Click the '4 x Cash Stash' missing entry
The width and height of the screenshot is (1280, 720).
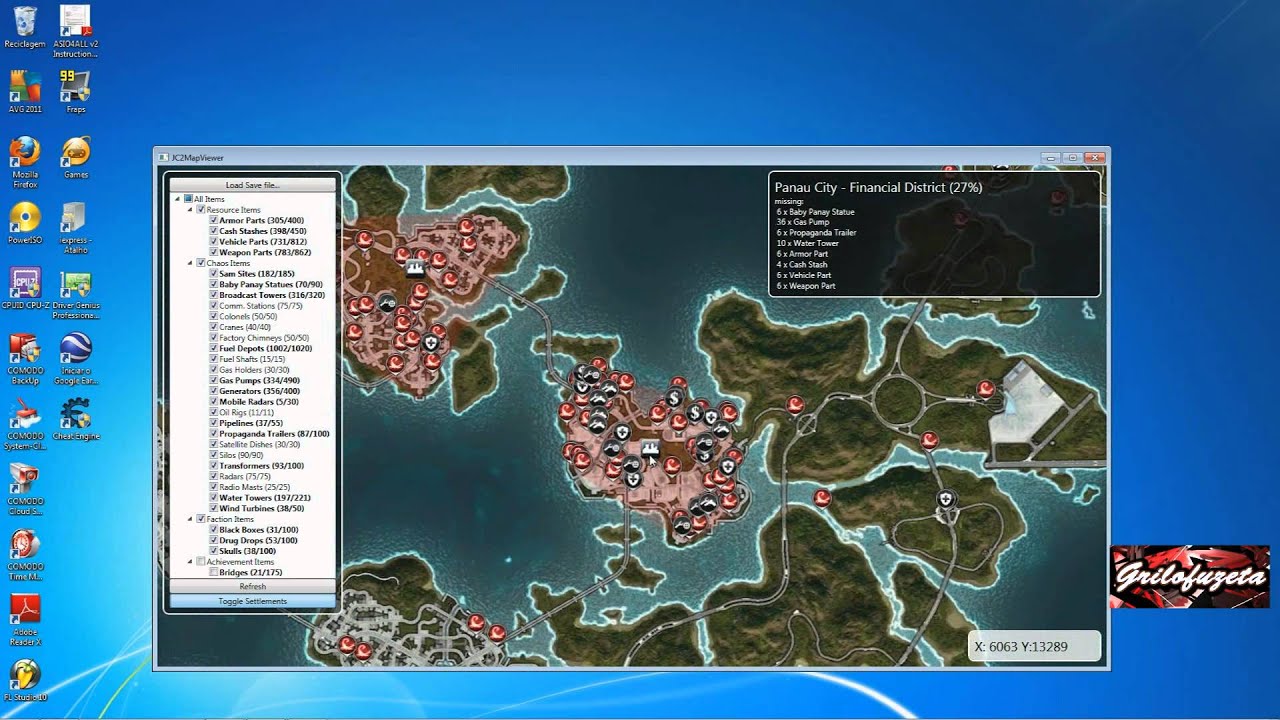(802, 265)
